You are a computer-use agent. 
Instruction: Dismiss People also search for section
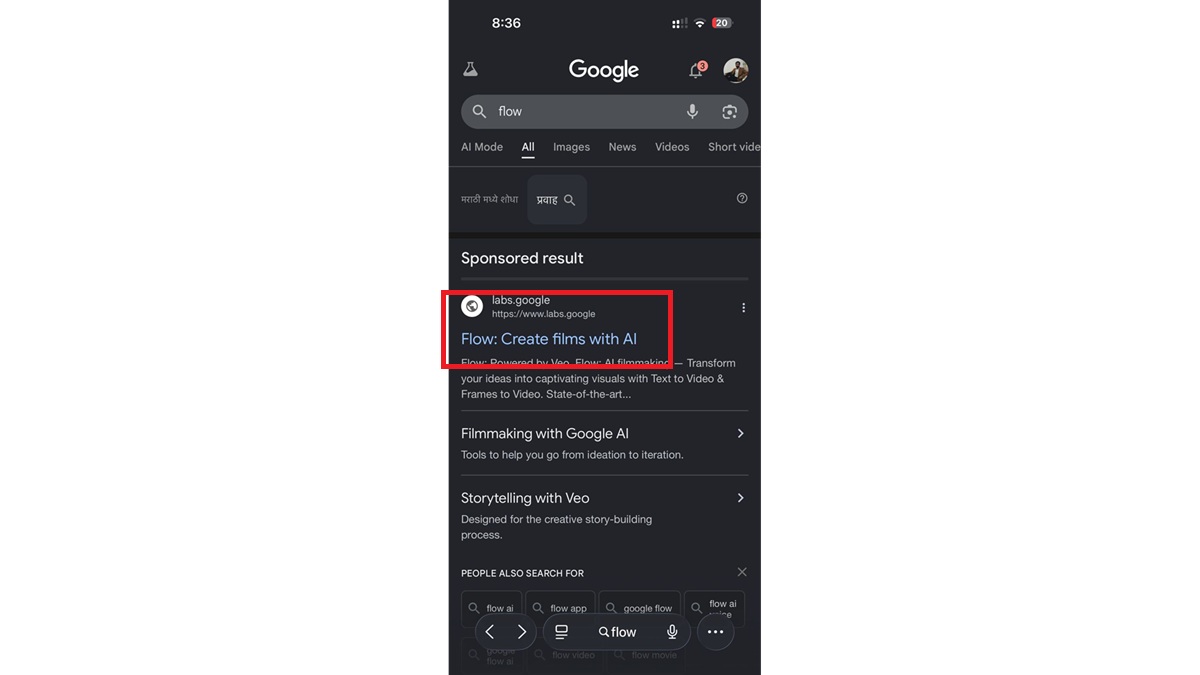click(x=742, y=572)
